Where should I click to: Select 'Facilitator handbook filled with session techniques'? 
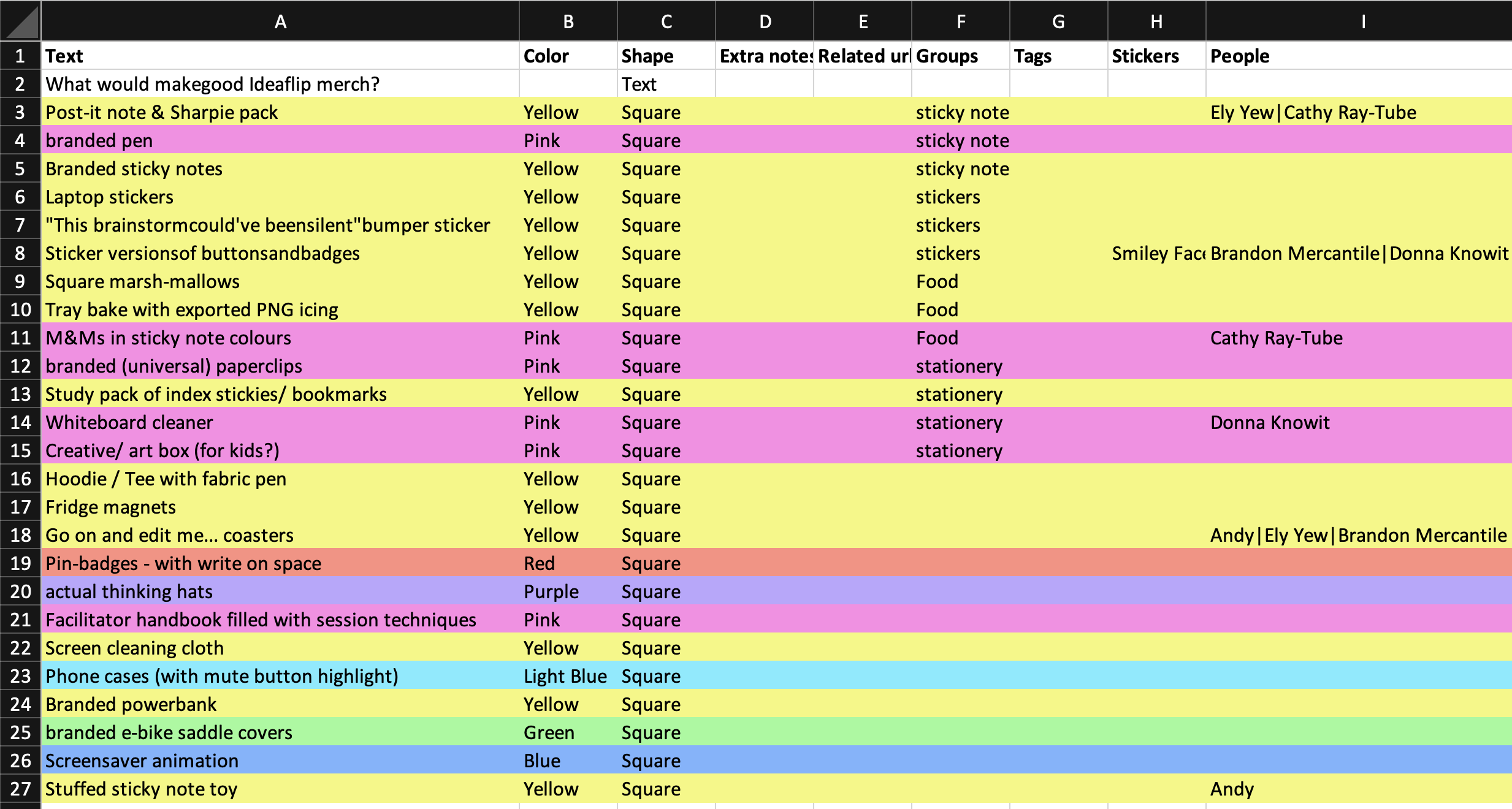[280, 620]
